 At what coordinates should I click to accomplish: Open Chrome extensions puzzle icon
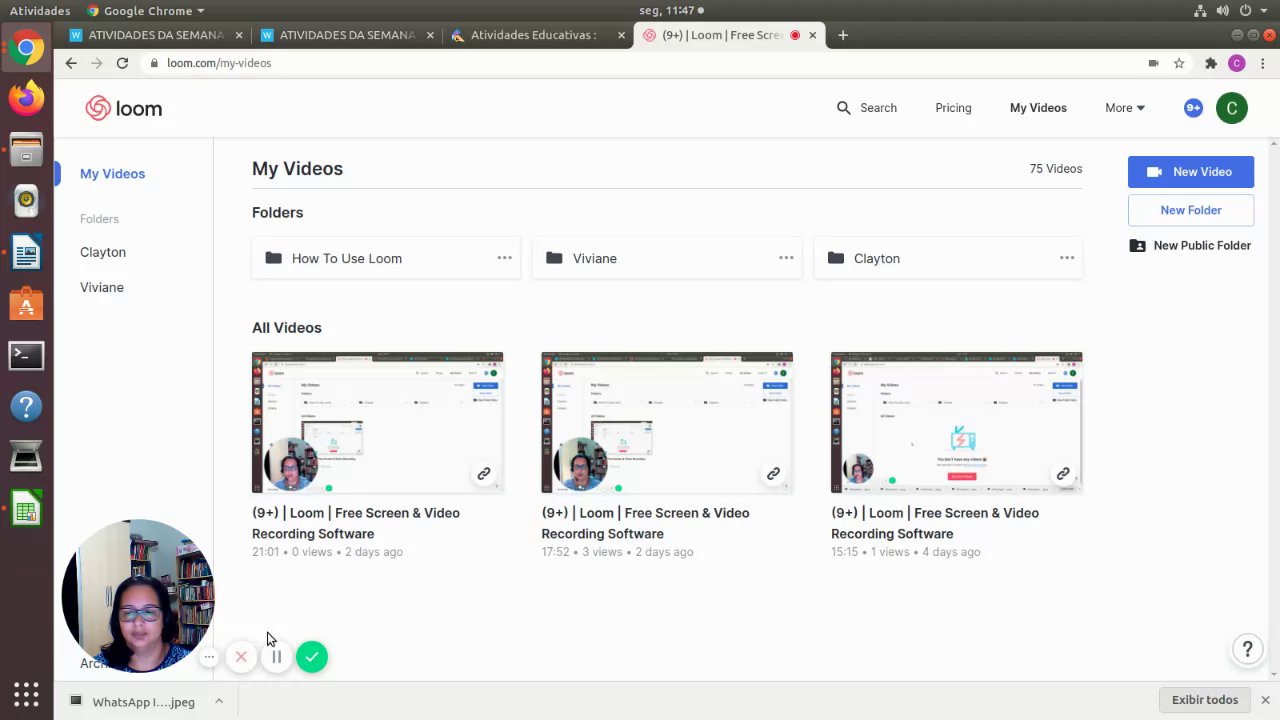(1211, 63)
